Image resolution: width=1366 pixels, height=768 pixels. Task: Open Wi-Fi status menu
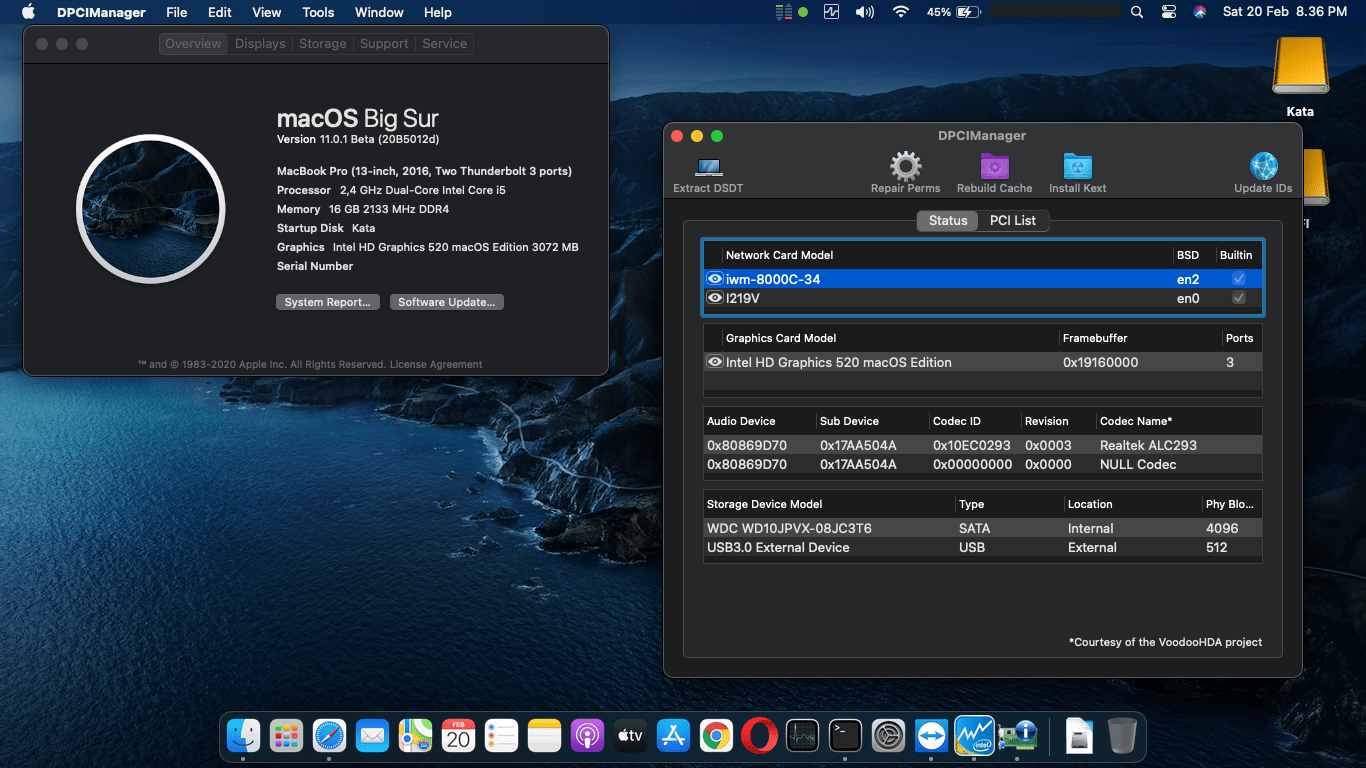tap(900, 12)
